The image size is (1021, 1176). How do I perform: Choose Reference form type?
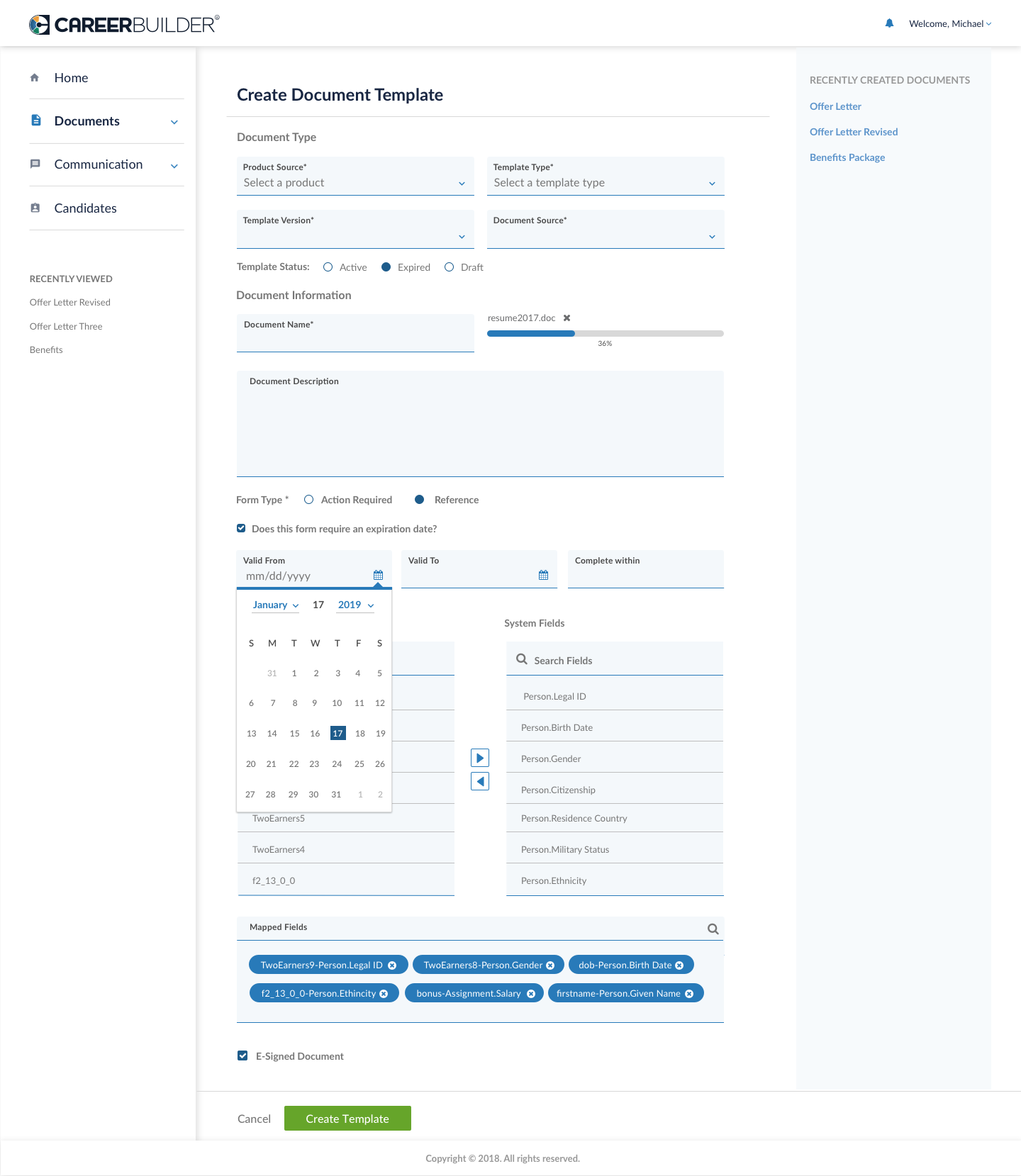point(420,500)
